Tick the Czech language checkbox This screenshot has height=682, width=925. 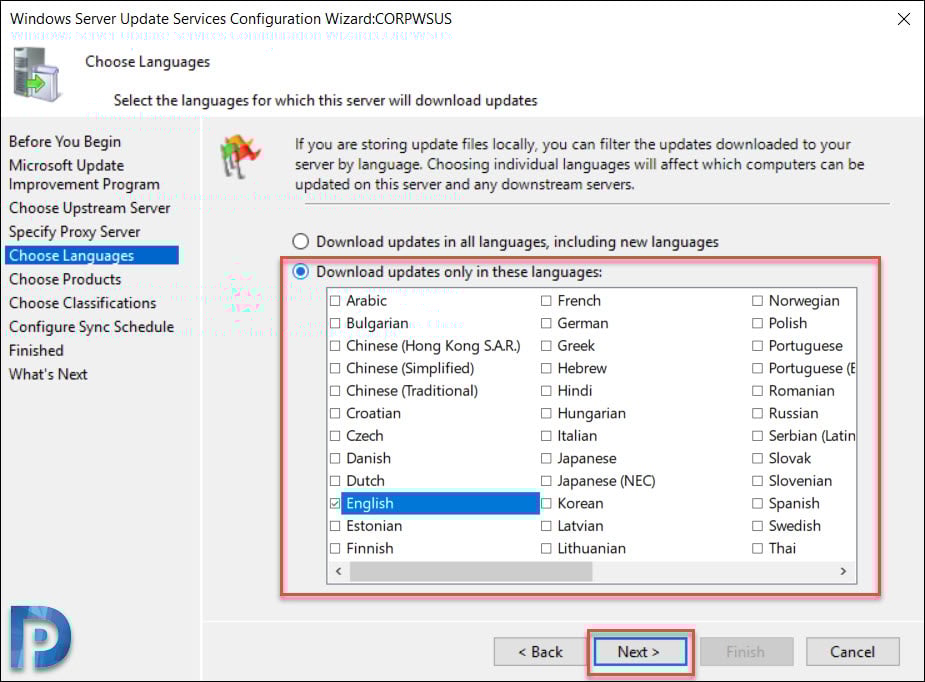pyautogui.click(x=335, y=435)
